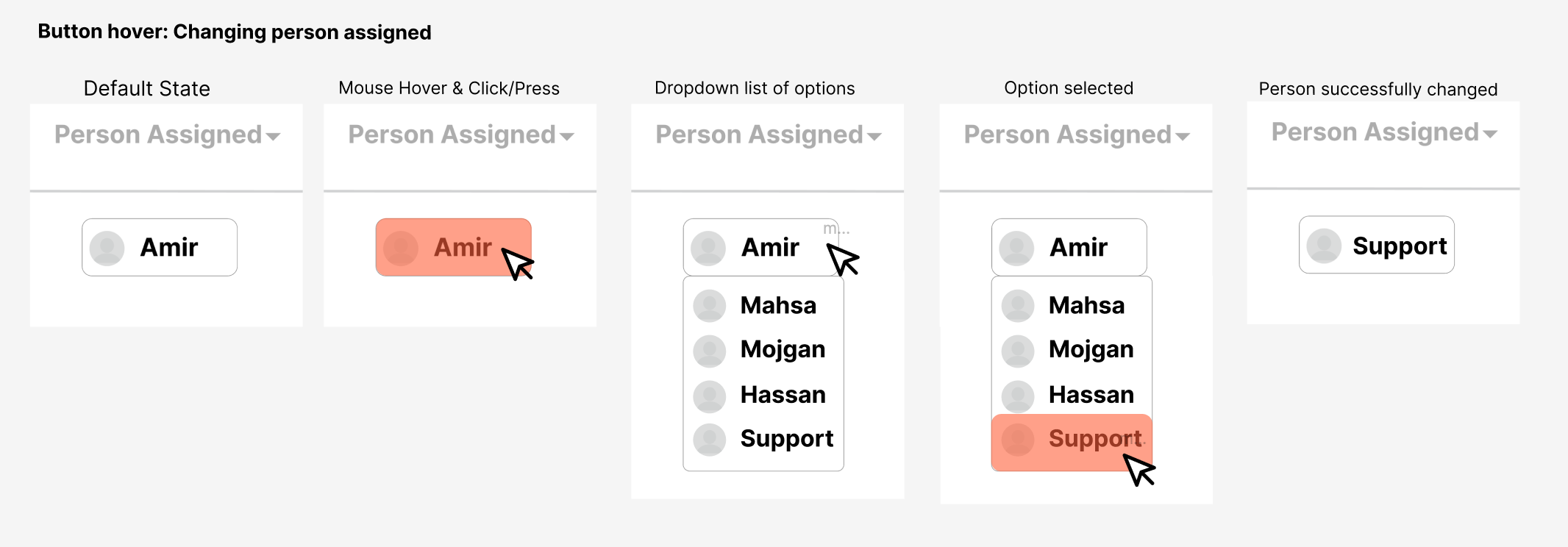Click the avatar beside Support in Person successfully changed
The height and width of the screenshot is (547, 1568).
point(1324,246)
